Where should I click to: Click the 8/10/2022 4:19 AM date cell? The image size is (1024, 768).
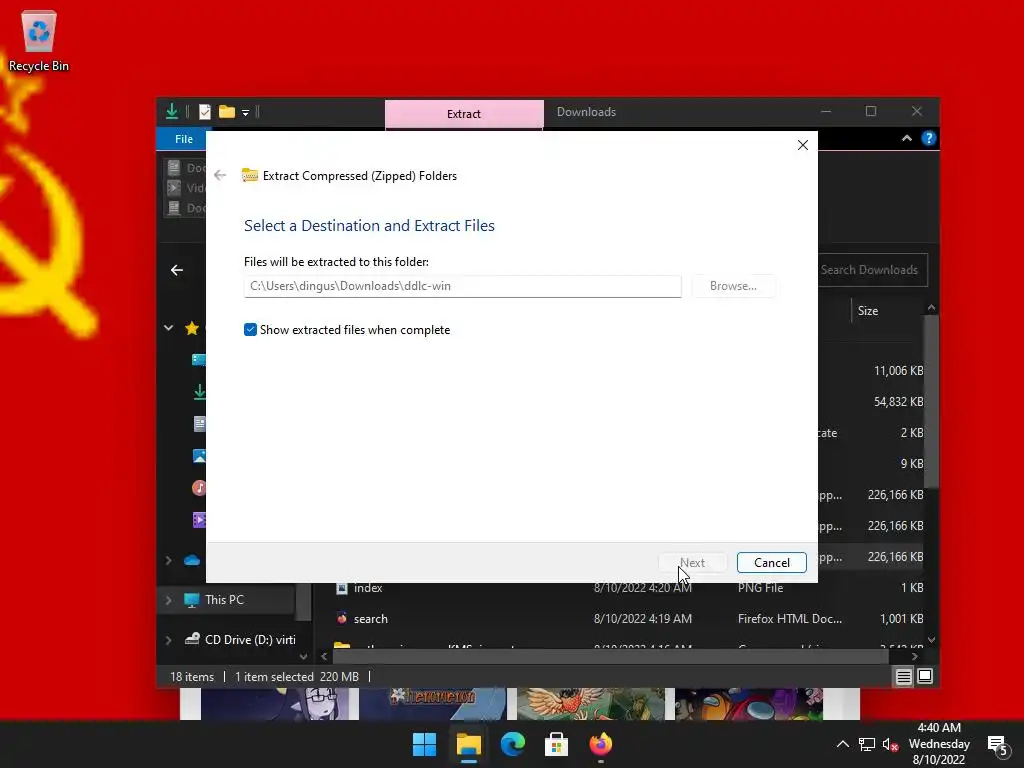point(643,618)
